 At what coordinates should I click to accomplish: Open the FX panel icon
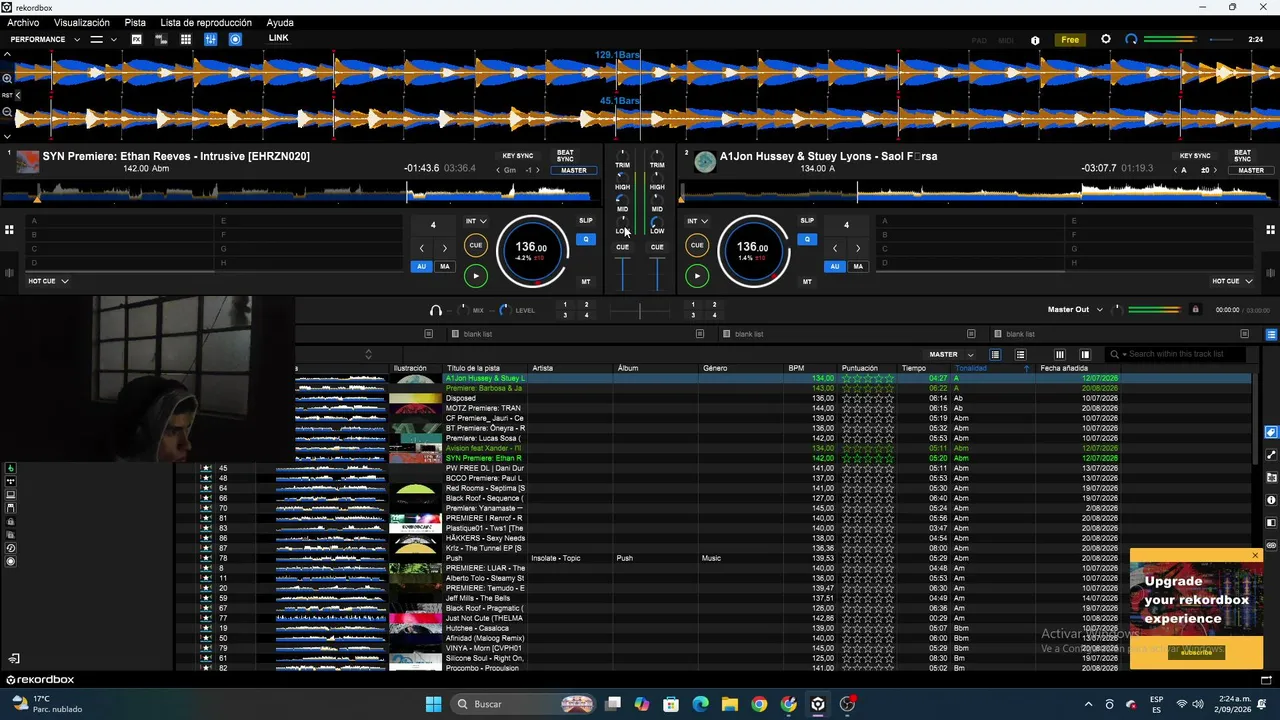tap(137, 39)
